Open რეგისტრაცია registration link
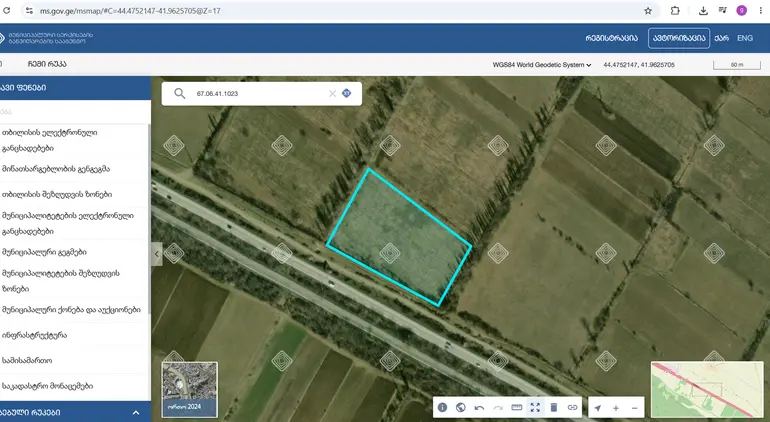The image size is (770, 422). pyautogui.click(x=611, y=38)
